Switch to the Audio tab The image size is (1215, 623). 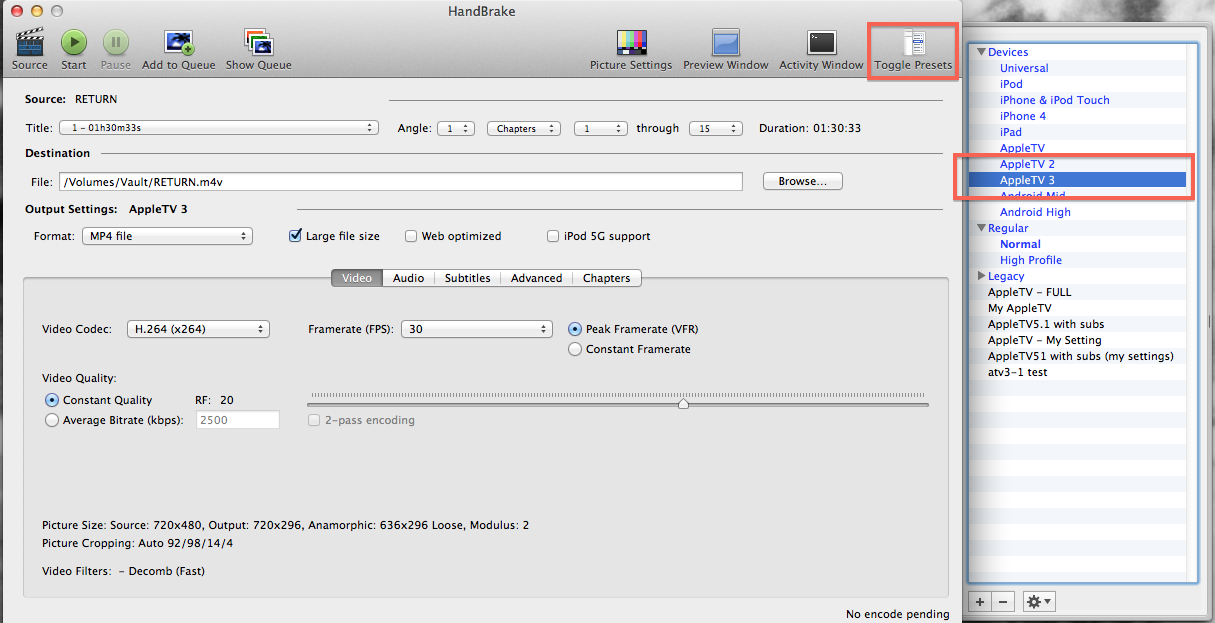408,278
